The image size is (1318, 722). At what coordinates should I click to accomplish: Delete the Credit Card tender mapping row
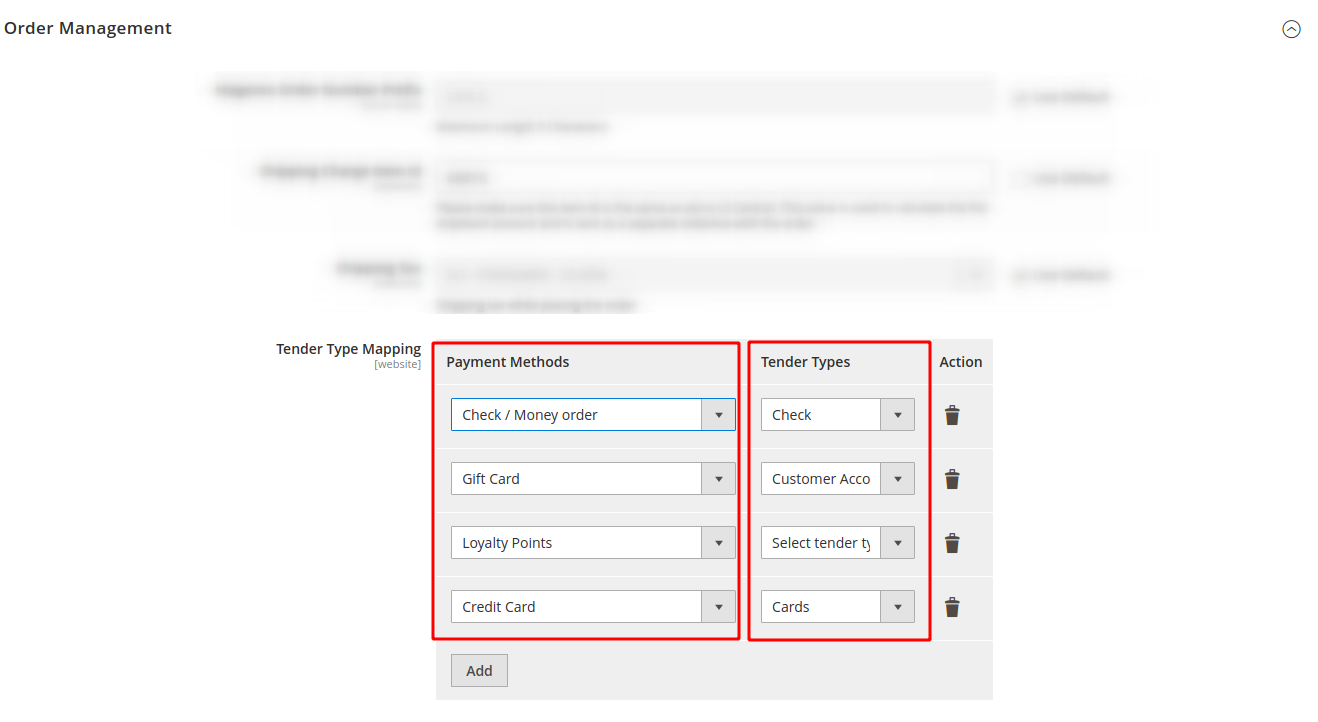[x=952, y=607]
